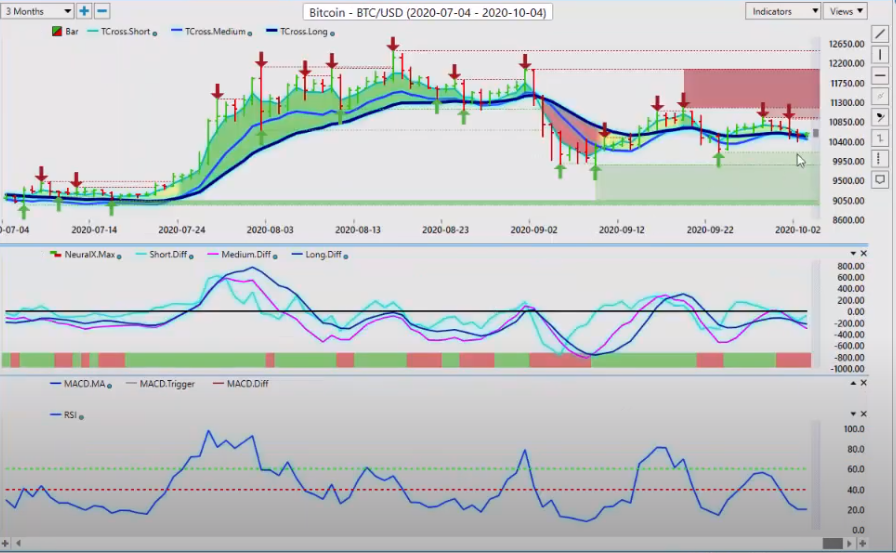Open the 3 Months time range dropdown
The image size is (896, 553).
point(37,11)
